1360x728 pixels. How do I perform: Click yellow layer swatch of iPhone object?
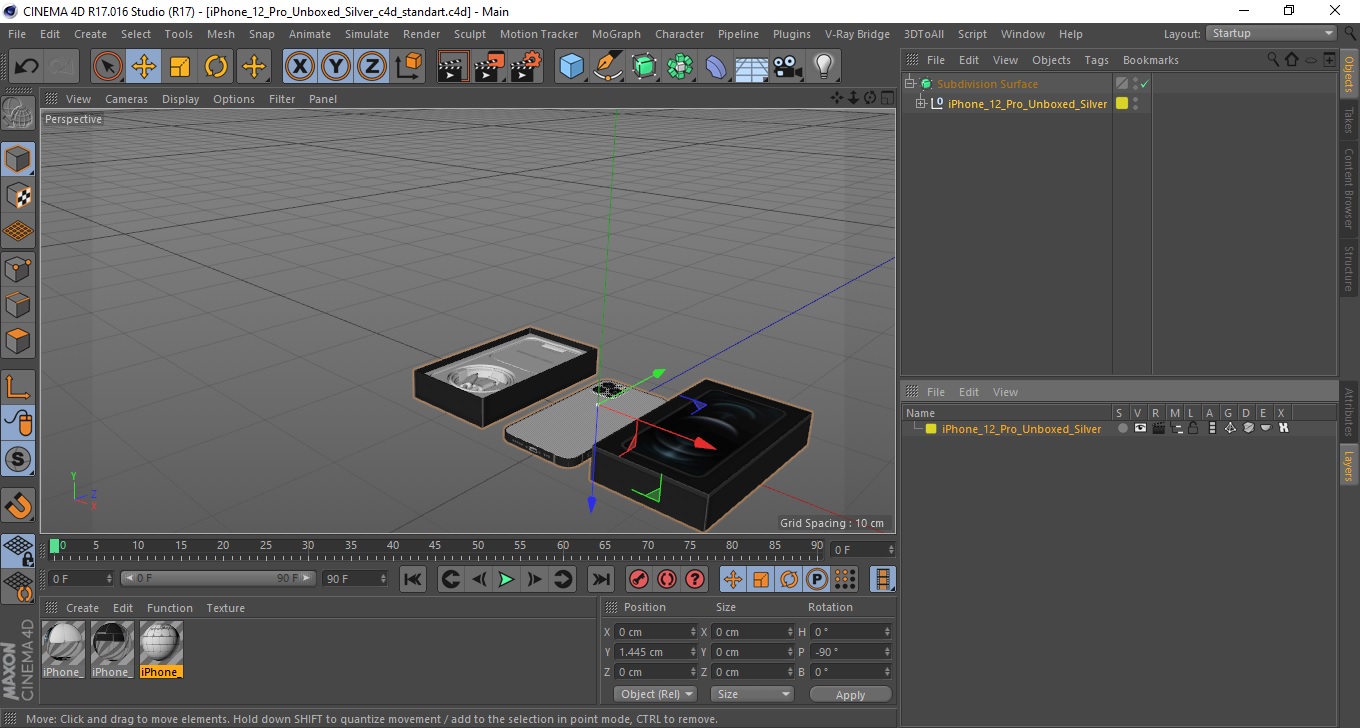click(1122, 104)
